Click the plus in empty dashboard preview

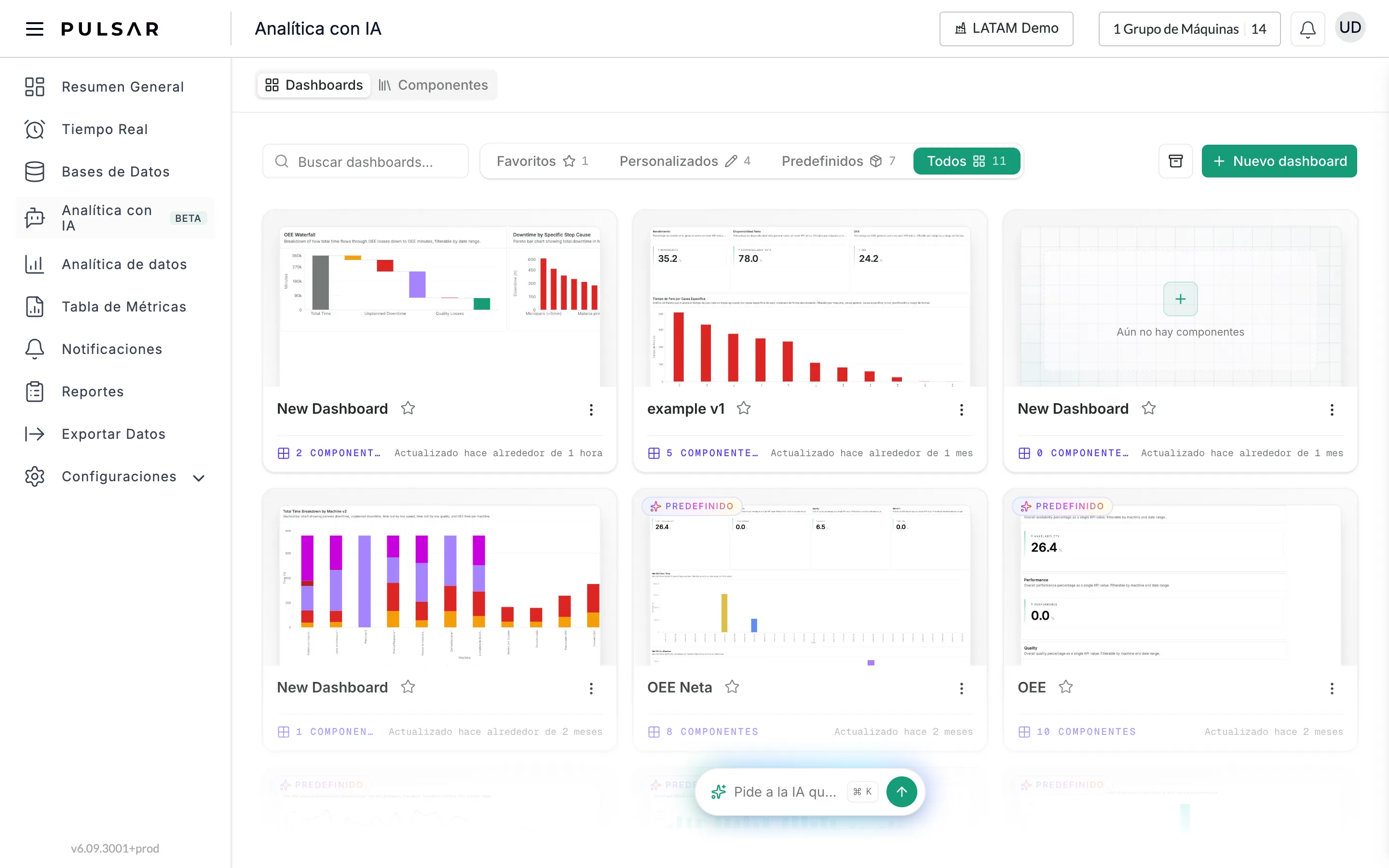(x=1180, y=299)
